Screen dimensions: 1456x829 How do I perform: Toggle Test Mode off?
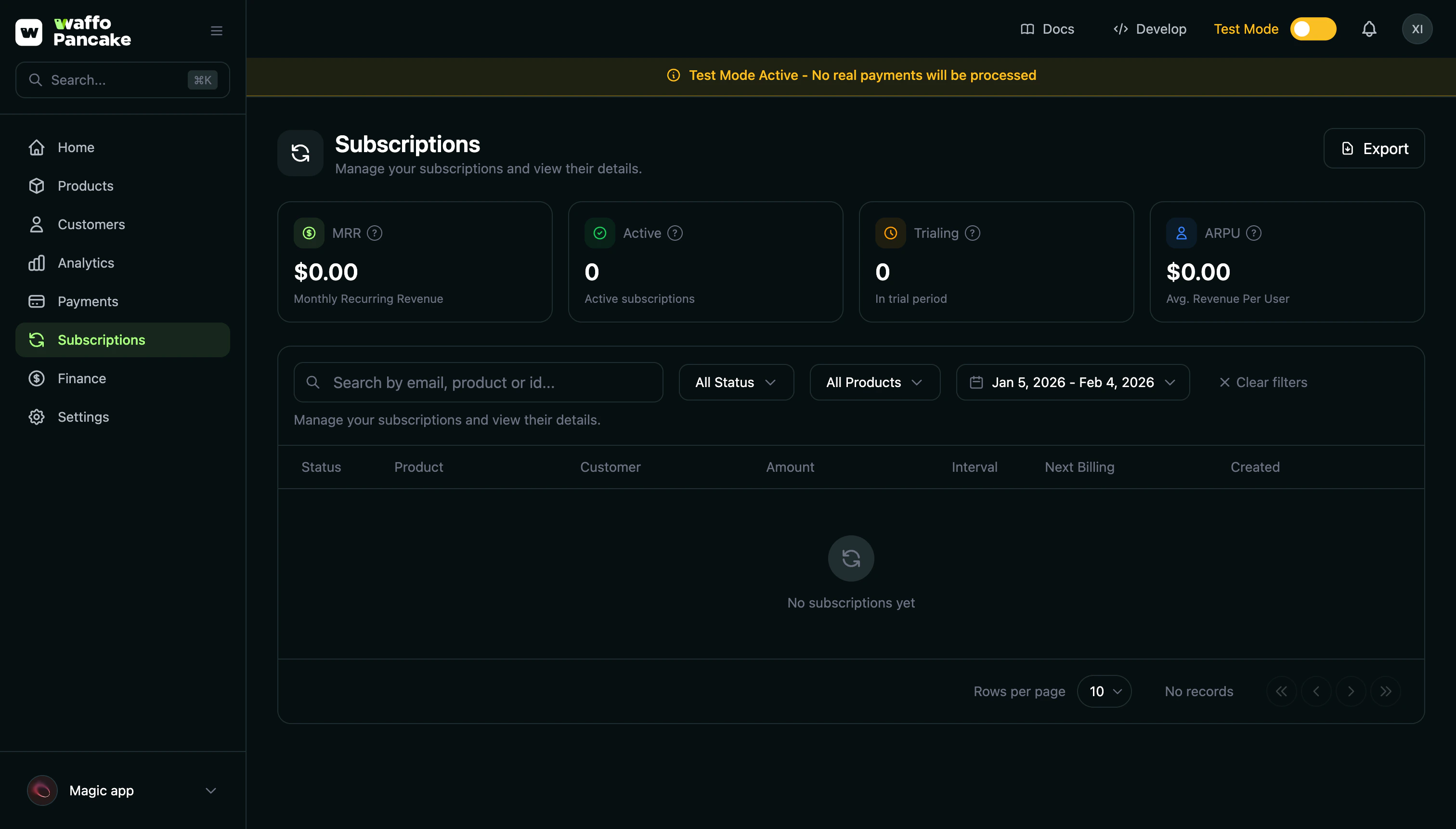tap(1312, 28)
